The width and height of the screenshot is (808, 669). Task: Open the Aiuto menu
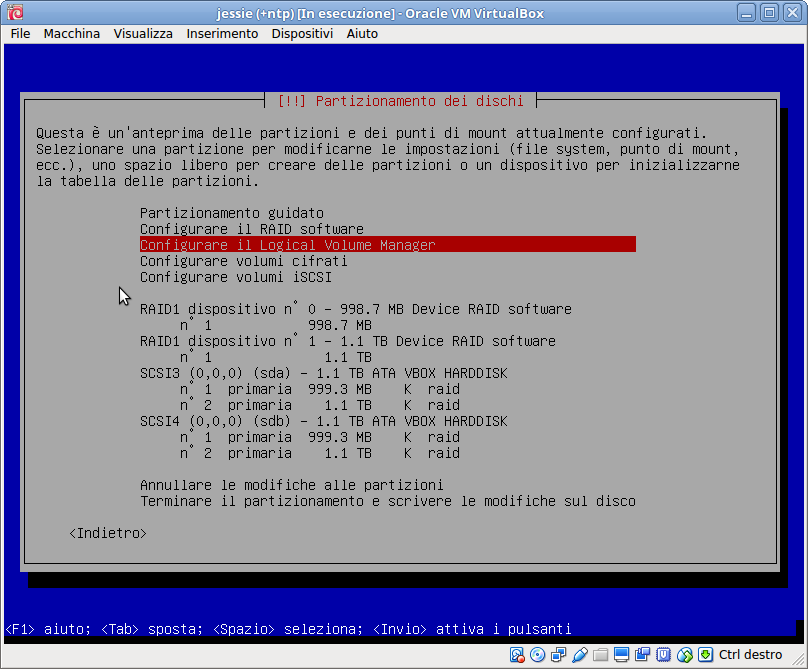click(362, 34)
